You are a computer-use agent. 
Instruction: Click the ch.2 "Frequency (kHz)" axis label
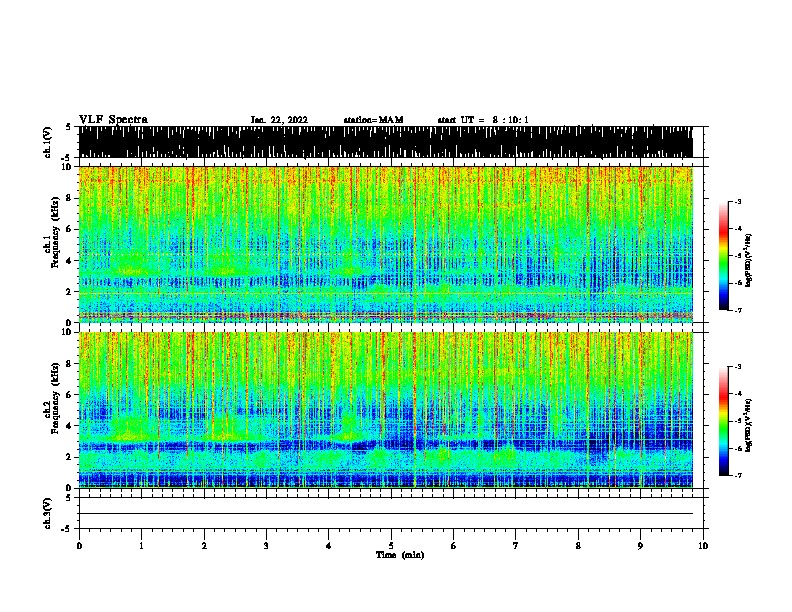point(56,398)
